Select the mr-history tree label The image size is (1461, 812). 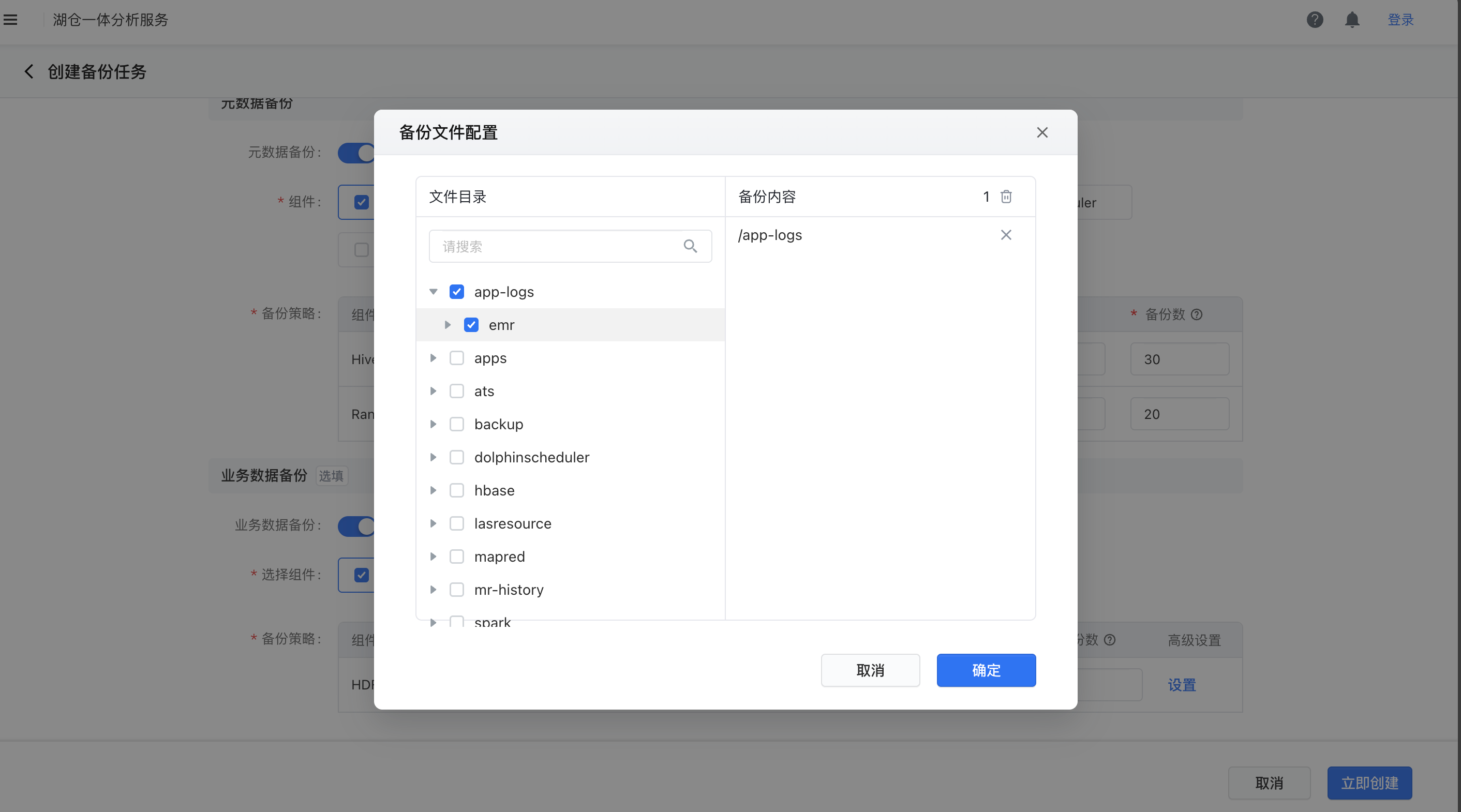click(x=509, y=590)
